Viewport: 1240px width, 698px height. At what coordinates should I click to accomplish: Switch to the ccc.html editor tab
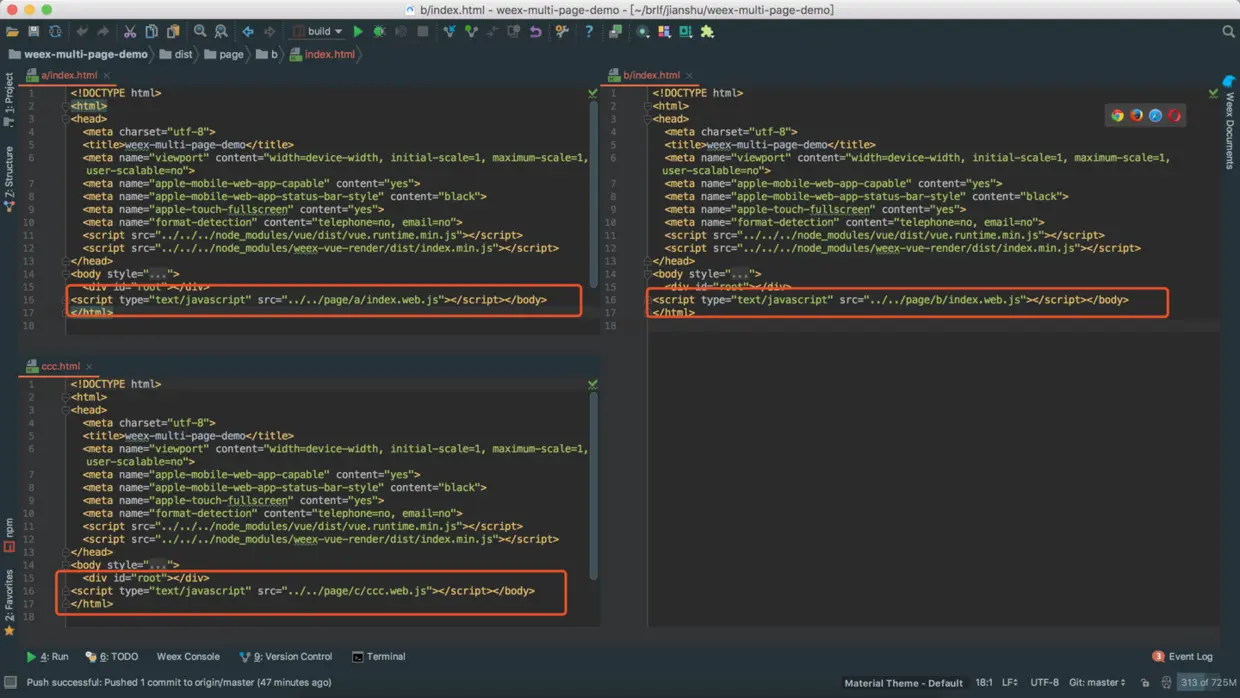[x=60, y=366]
